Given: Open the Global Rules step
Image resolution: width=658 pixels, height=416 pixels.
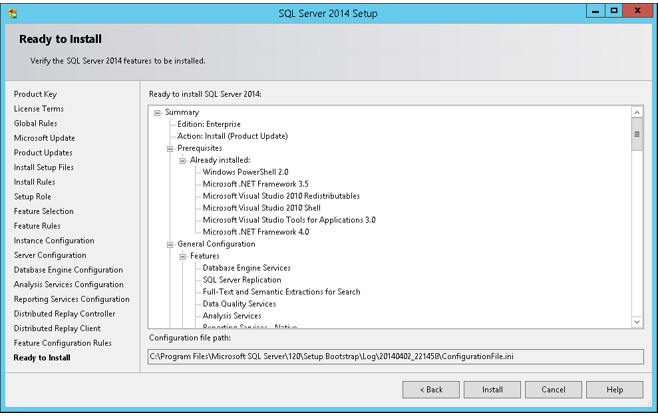Looking at the screenshot, I should point(35,123).
